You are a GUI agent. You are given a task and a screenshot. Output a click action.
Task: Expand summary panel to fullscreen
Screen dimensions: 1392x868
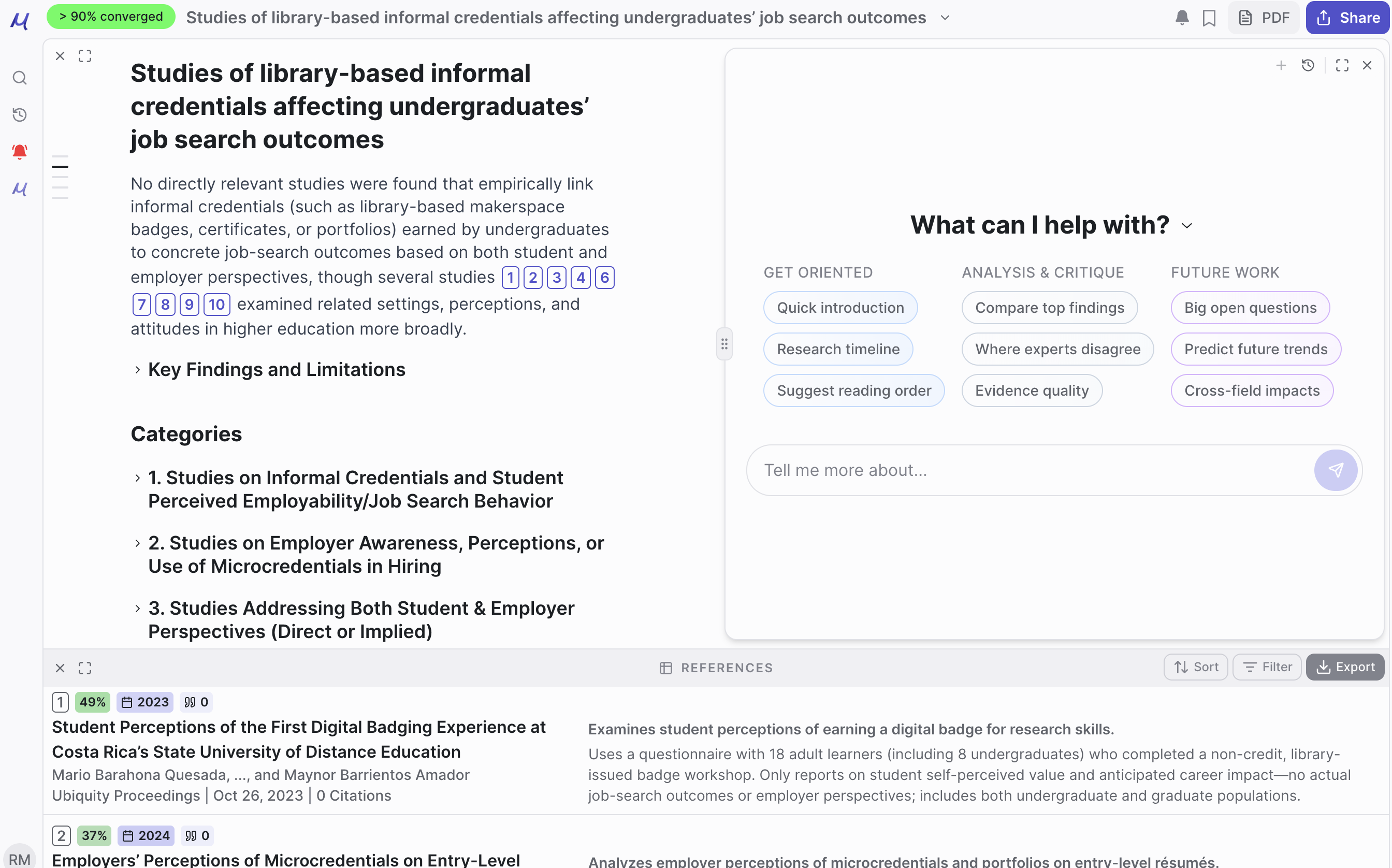(x=85, y=56)
